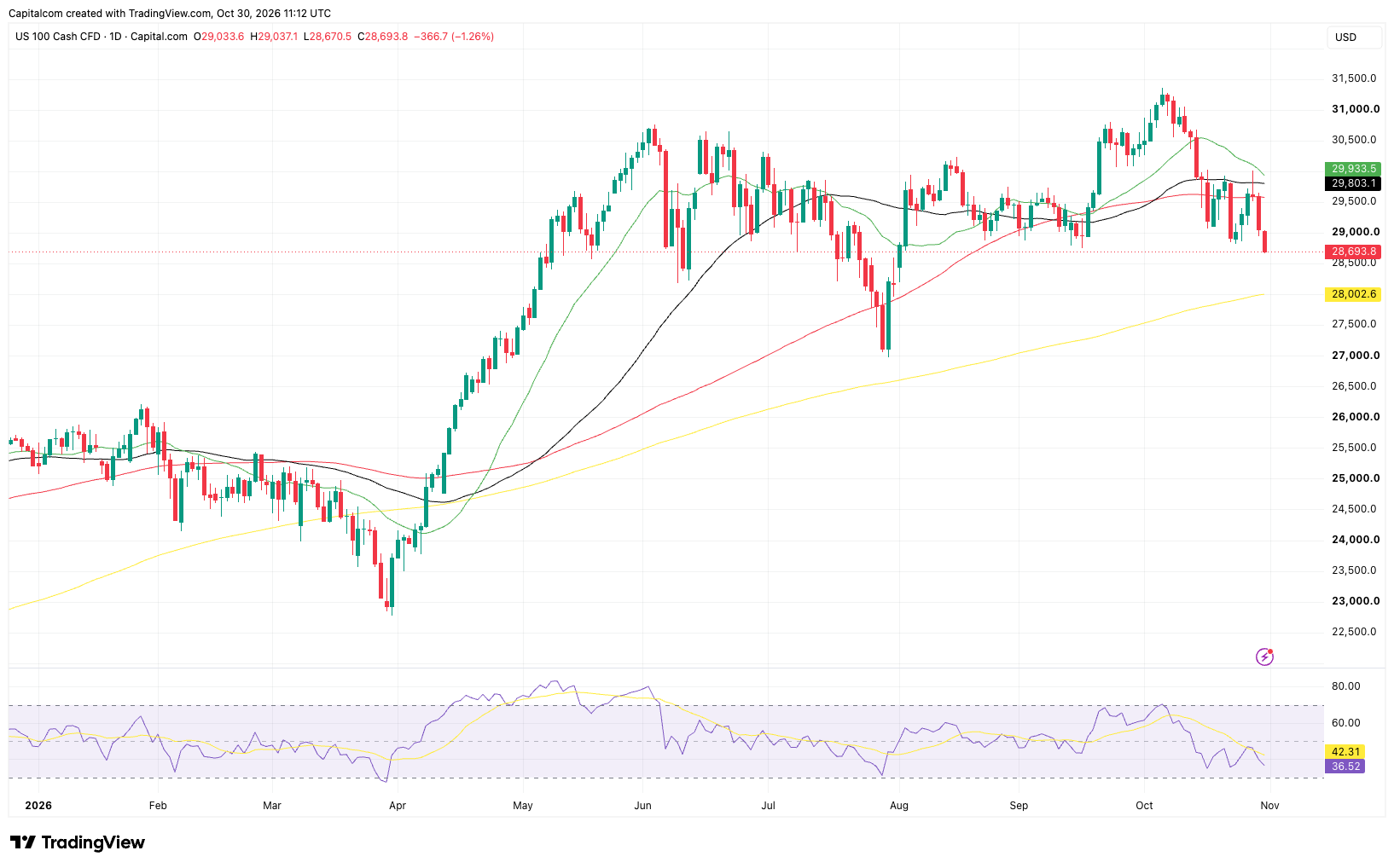The height and width of the screenshot is (868, 1394).
Task: Click the Jun label on time axis
Action: point(643,806)
